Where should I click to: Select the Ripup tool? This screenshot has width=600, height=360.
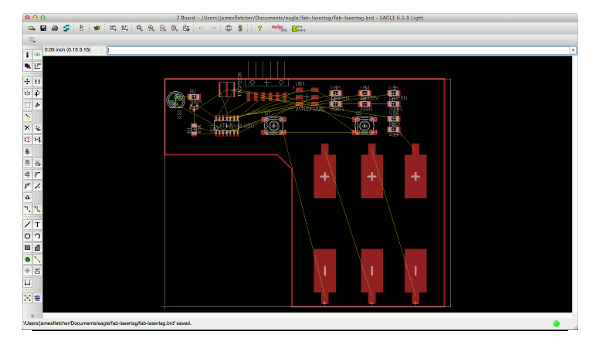(x=37, y=209)
